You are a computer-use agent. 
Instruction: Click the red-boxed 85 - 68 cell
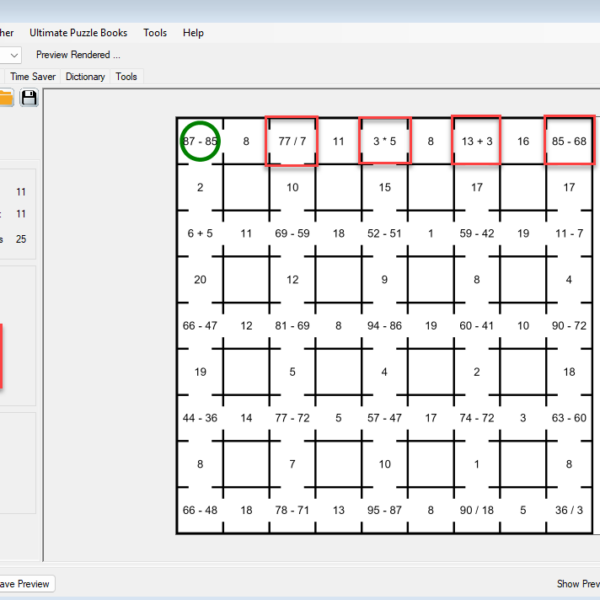[569, 141]
